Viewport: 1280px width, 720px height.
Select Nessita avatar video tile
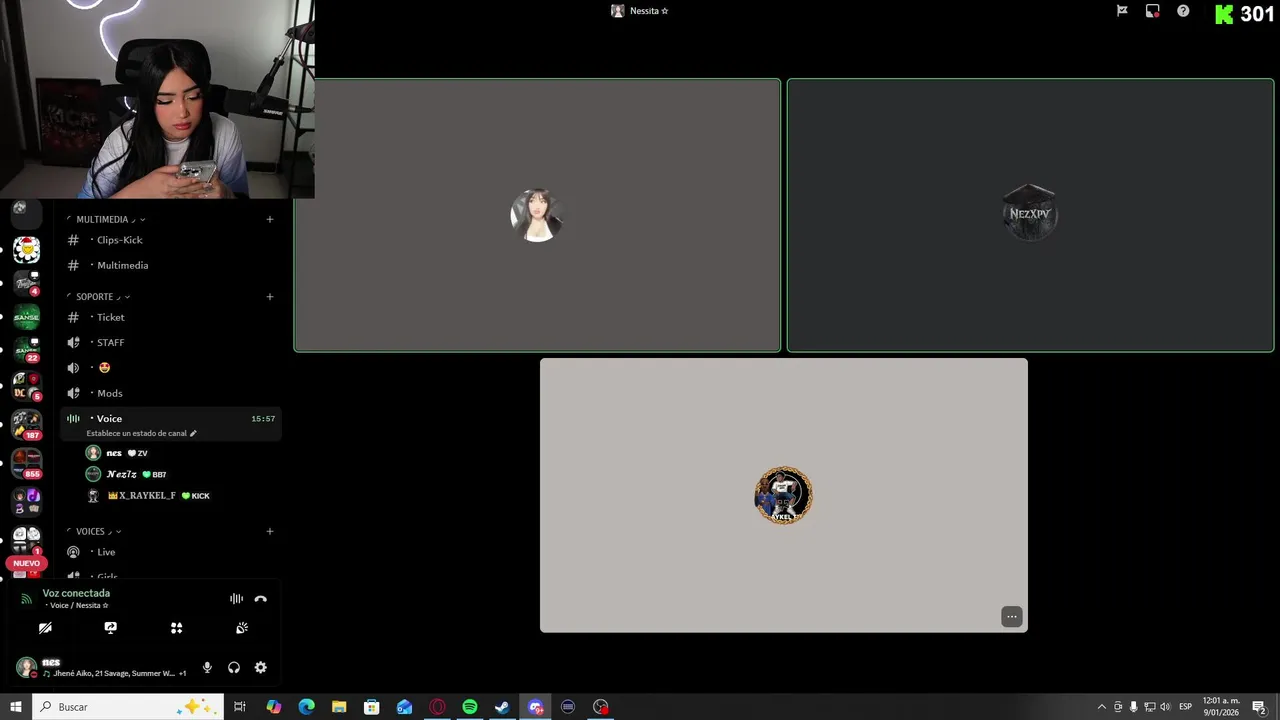coord(537,215)
